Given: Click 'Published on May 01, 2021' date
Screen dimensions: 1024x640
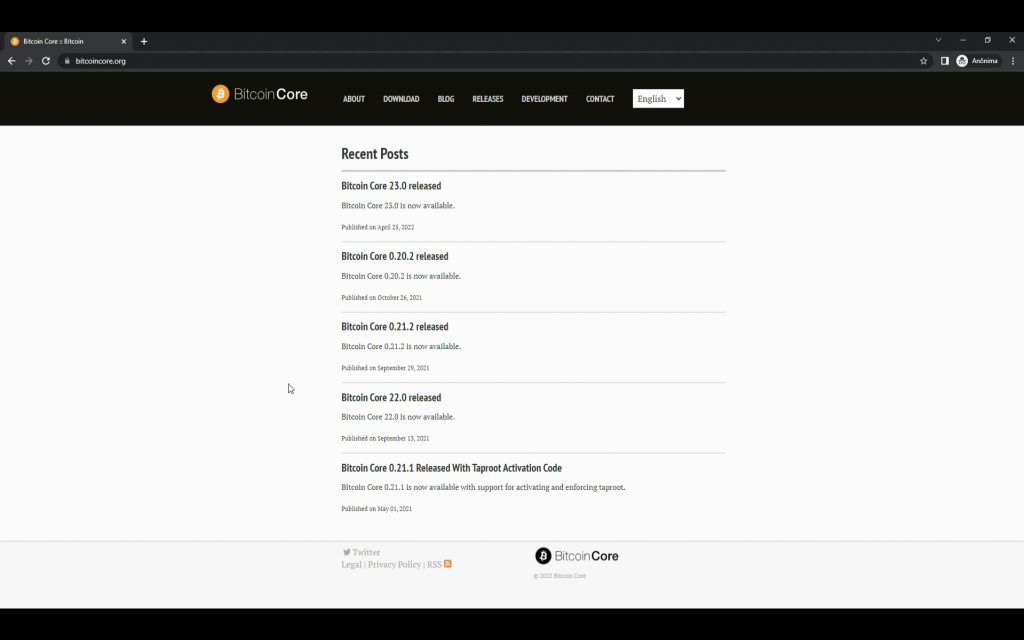Looking at the screenshot, I should point(376,509).
